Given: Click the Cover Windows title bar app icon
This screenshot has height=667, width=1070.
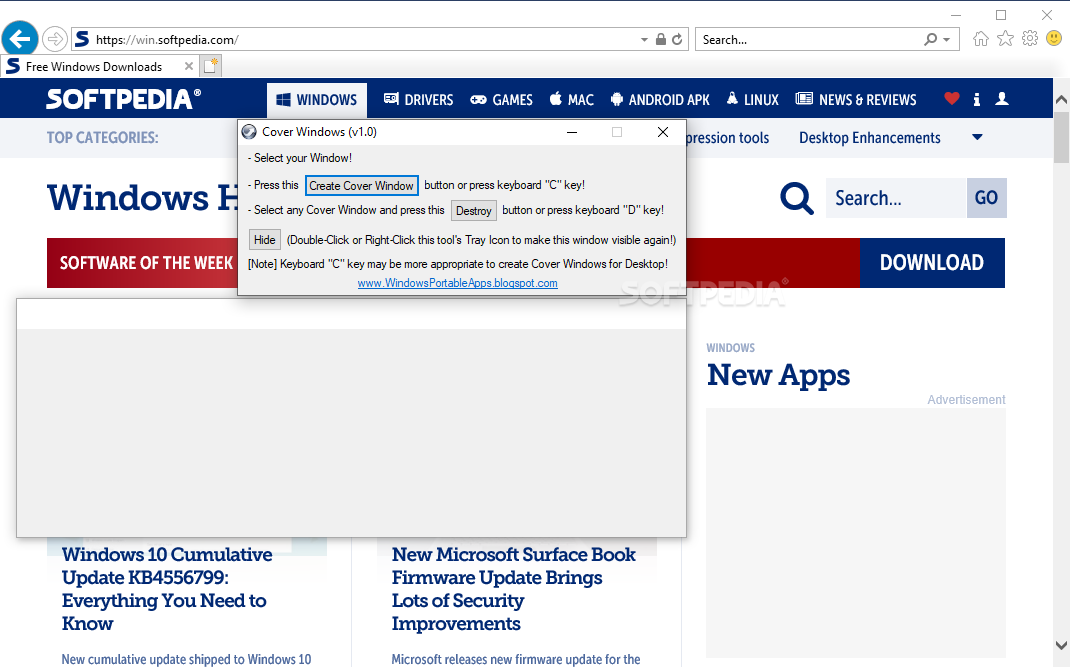Looking at the screenshot, I should pyautogui.click(x=250, y=132).
